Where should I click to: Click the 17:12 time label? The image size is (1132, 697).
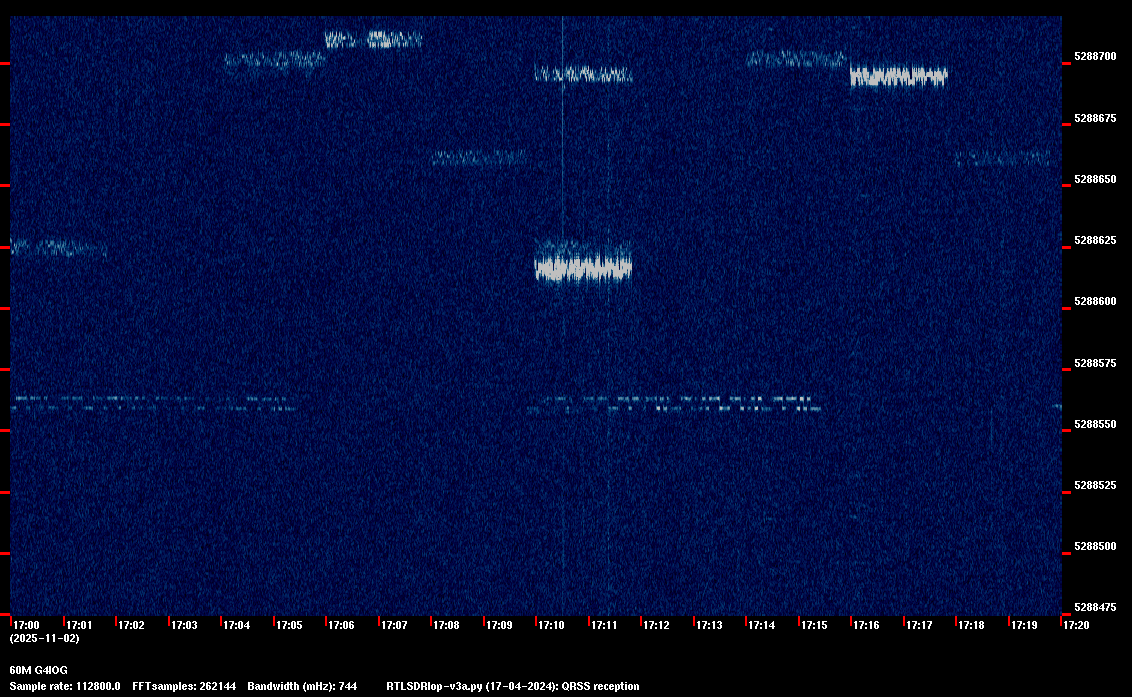[656, 625]
